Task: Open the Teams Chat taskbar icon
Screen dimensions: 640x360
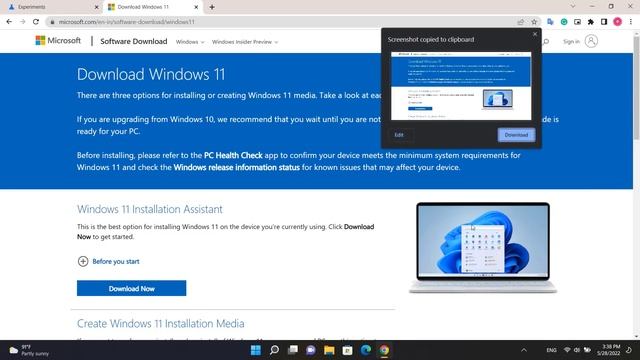Action: coord(311,350)
